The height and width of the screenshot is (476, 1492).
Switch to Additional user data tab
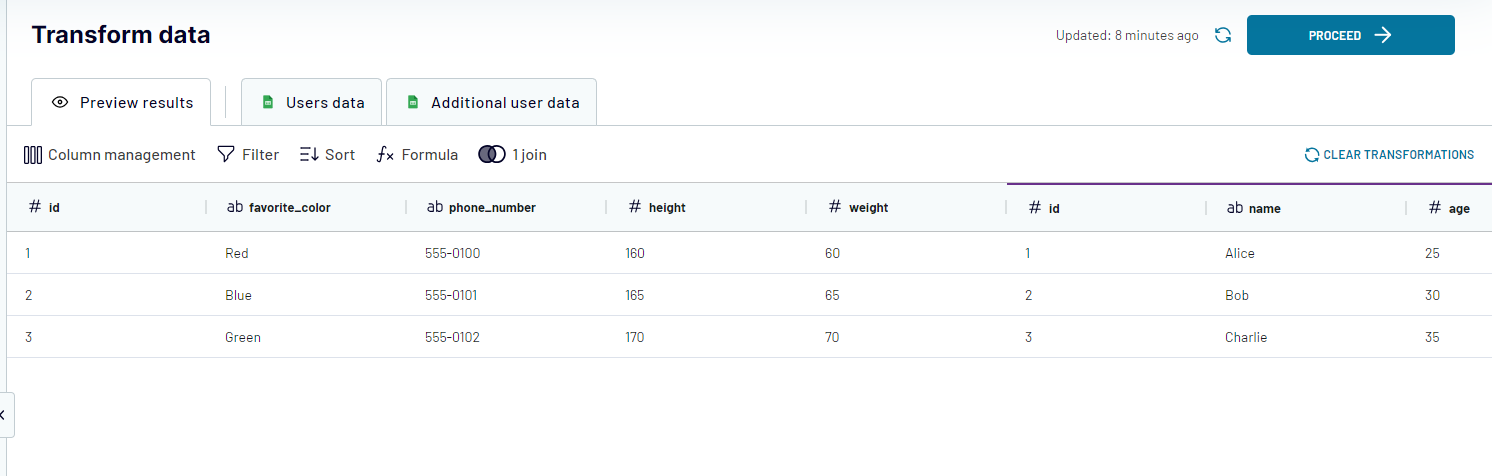504,103
